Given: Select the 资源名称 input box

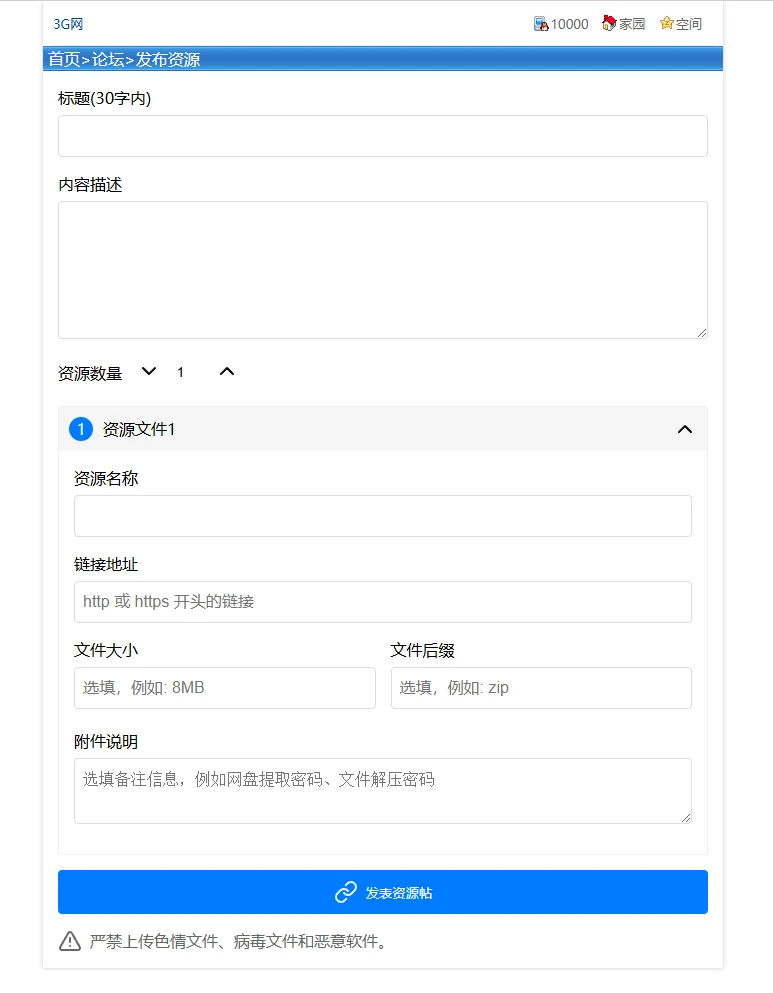Looking at the screenshot, I should (383, 516).
